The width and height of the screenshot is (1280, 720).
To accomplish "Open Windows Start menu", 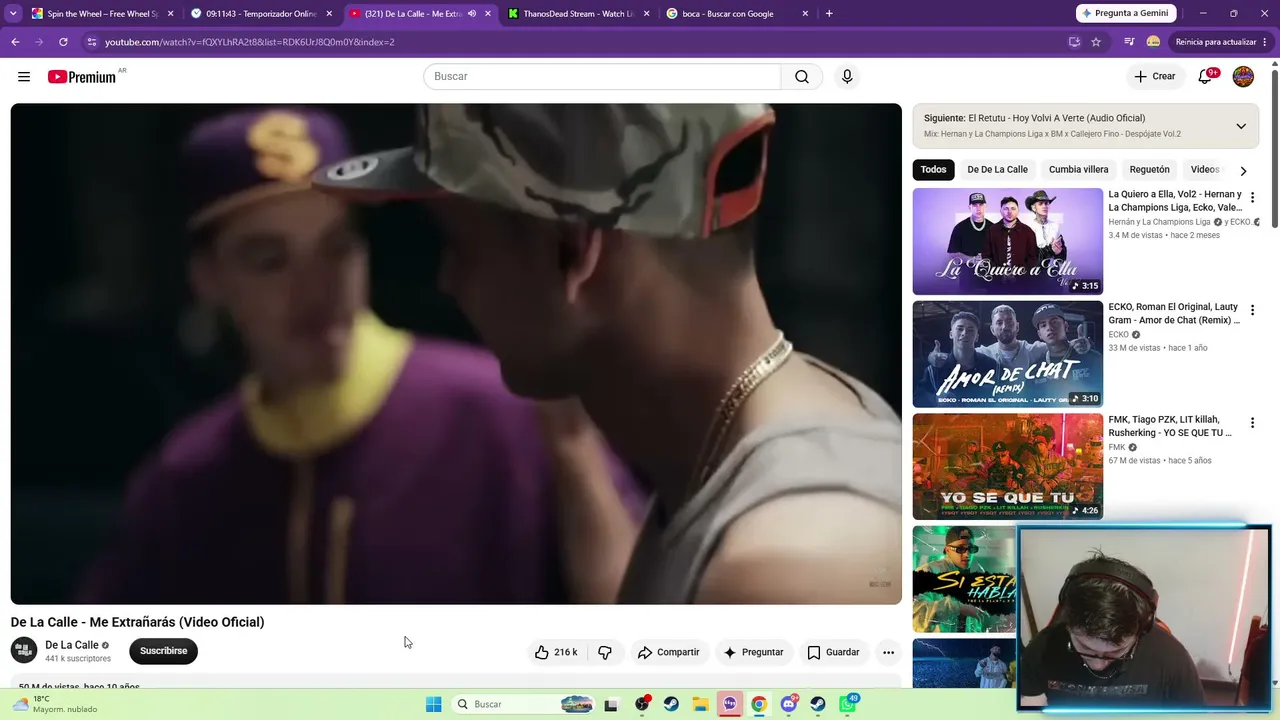I will 433,704.
